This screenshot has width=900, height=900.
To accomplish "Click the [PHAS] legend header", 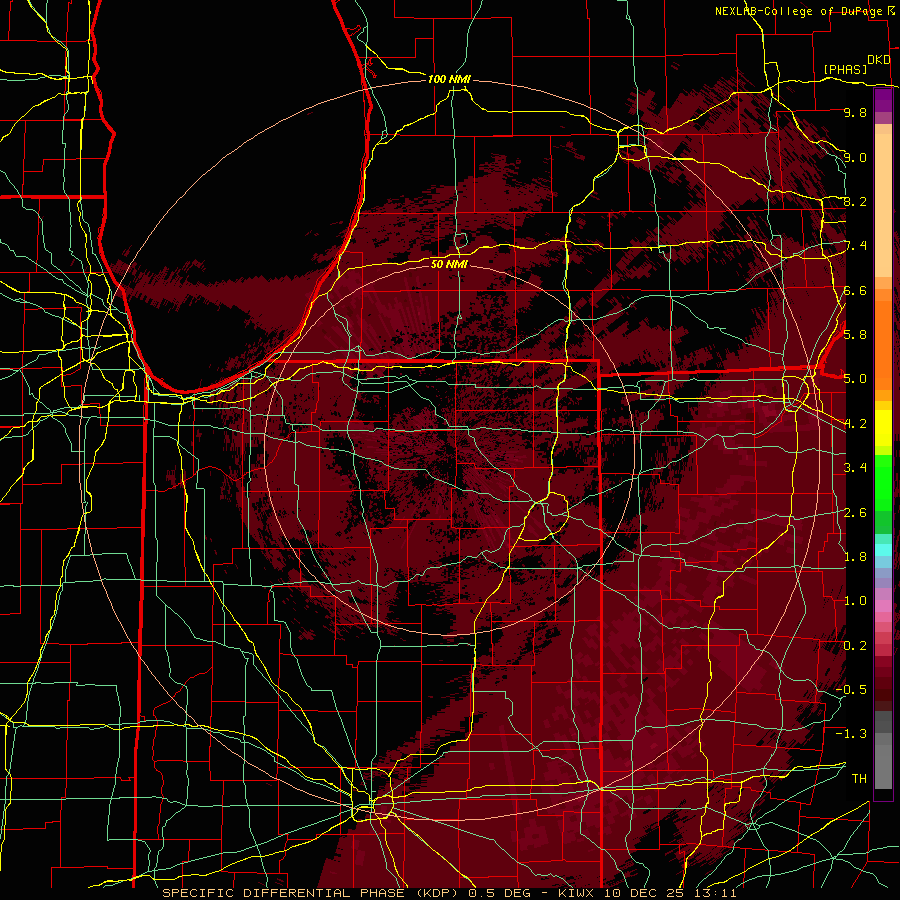I will 845,69.
